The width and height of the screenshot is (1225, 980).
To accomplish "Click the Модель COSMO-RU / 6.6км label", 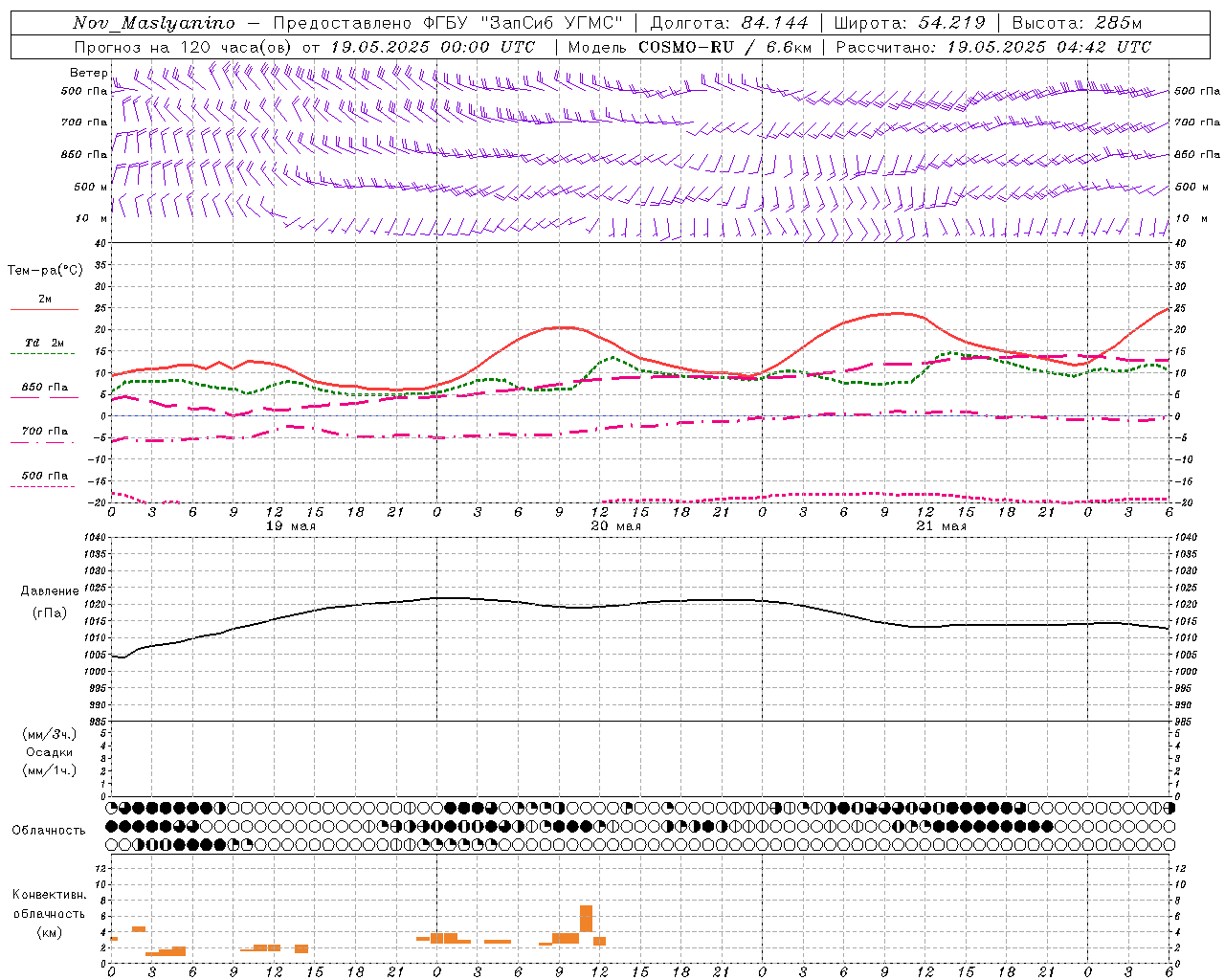I will pos(690,47).
